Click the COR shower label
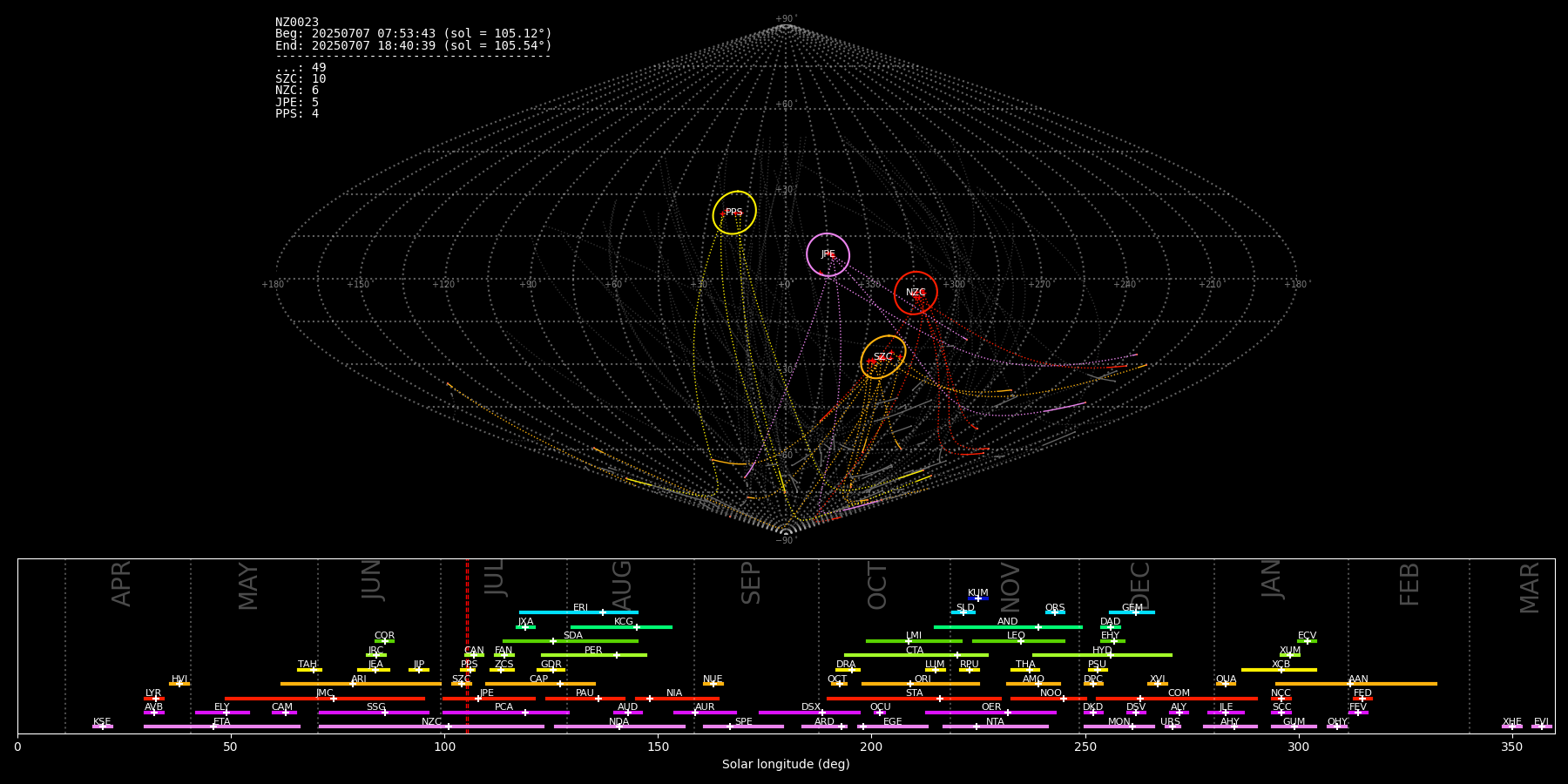Image resolution: width=1568 pixels, height=784 pixels. pos(384,636)
